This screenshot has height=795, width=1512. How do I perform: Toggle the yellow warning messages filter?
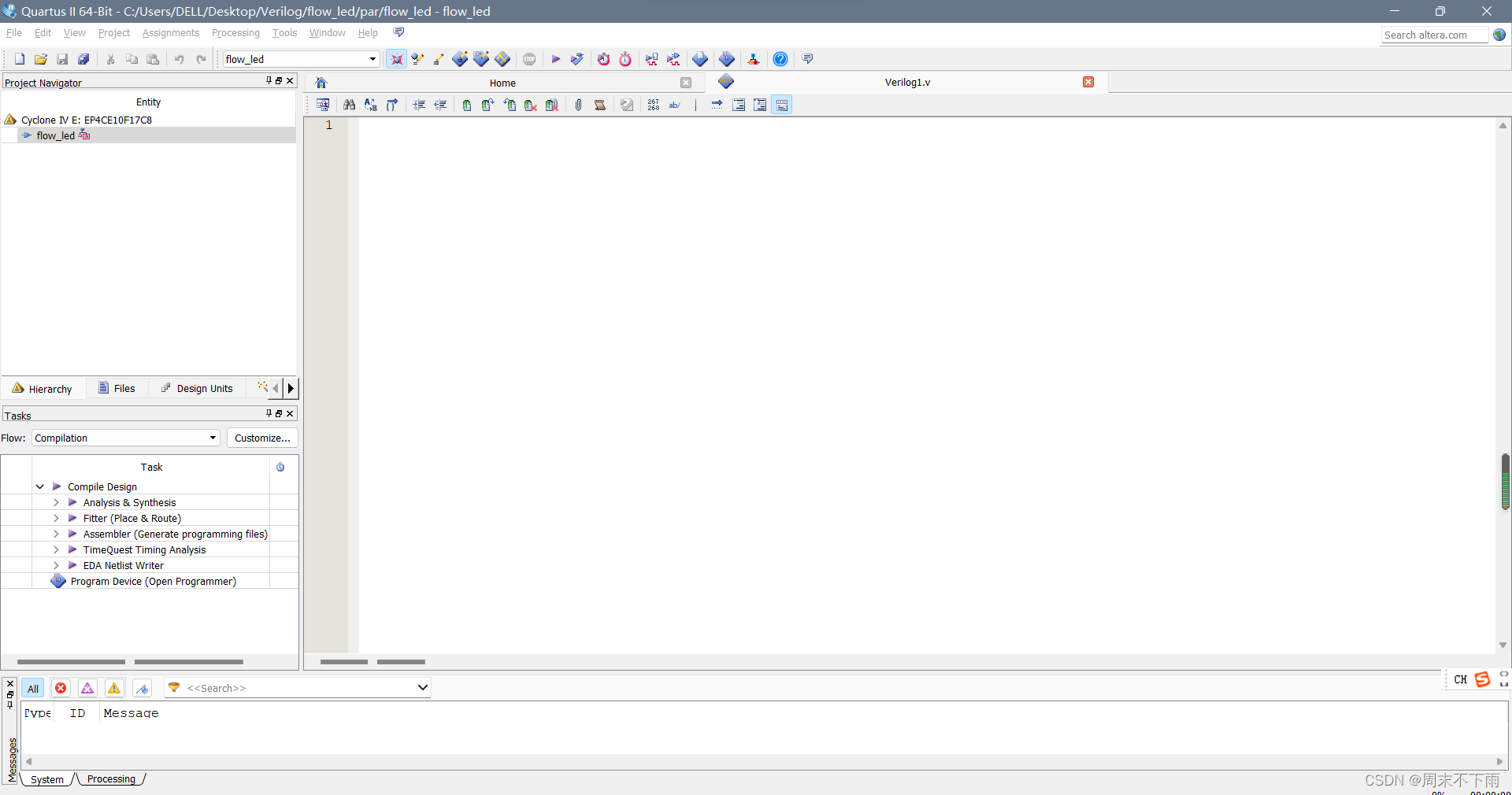tap(114, 688)
